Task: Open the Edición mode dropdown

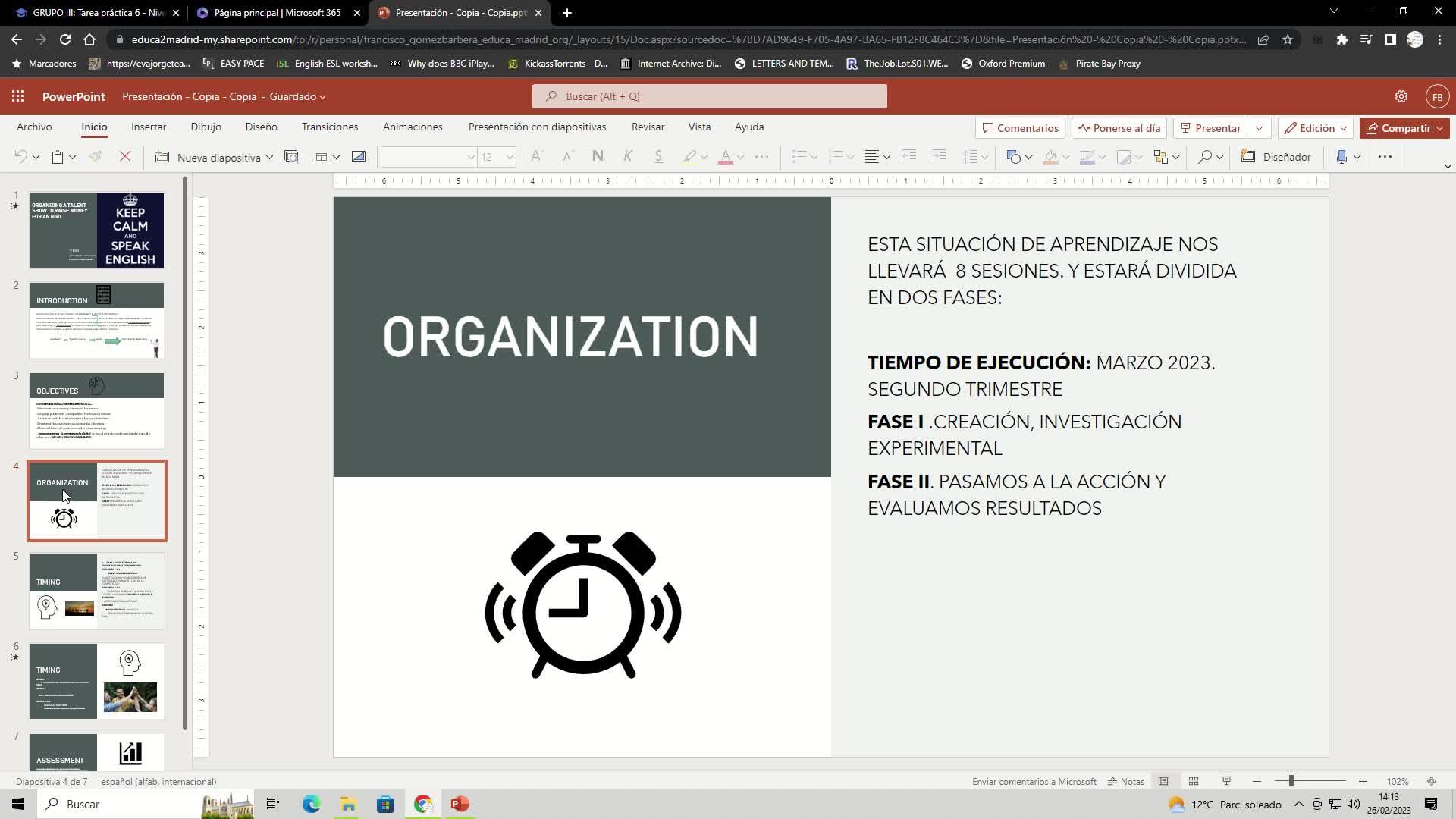Action: point(1316,128)
